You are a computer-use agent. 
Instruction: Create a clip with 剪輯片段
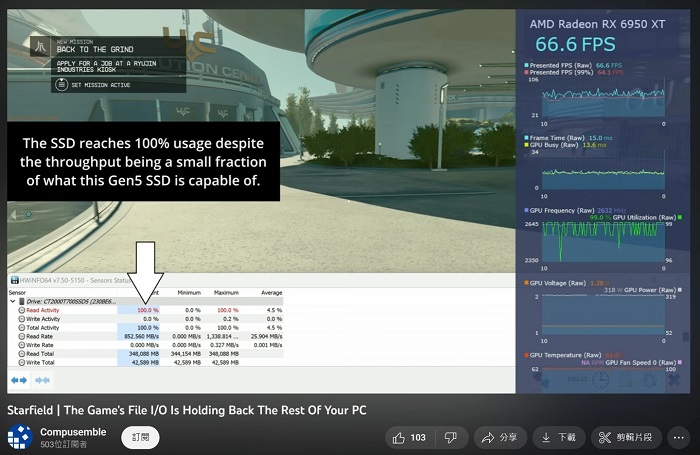pos(626,438)
